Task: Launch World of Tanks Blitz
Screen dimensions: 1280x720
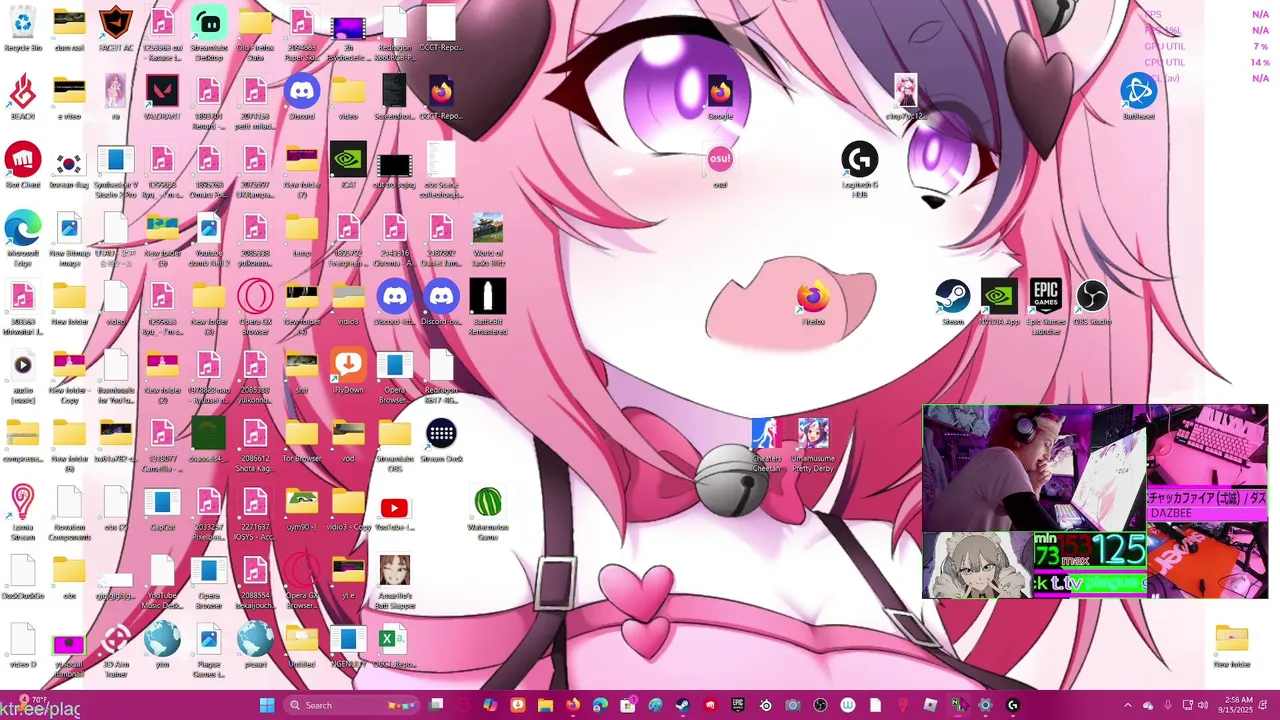Action: (x=487, y=239)
